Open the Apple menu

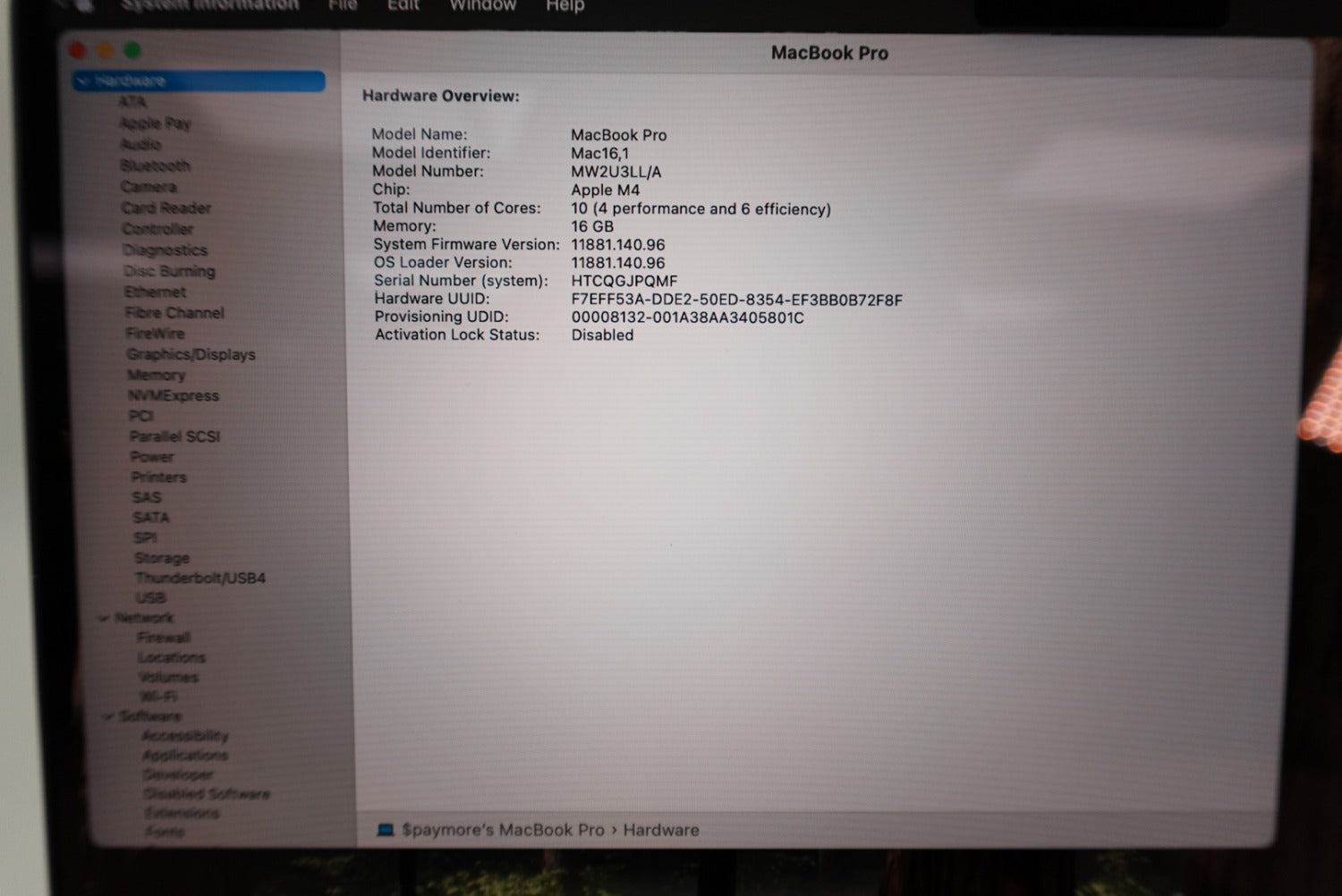pyautogui.click(x=84, y=5)
